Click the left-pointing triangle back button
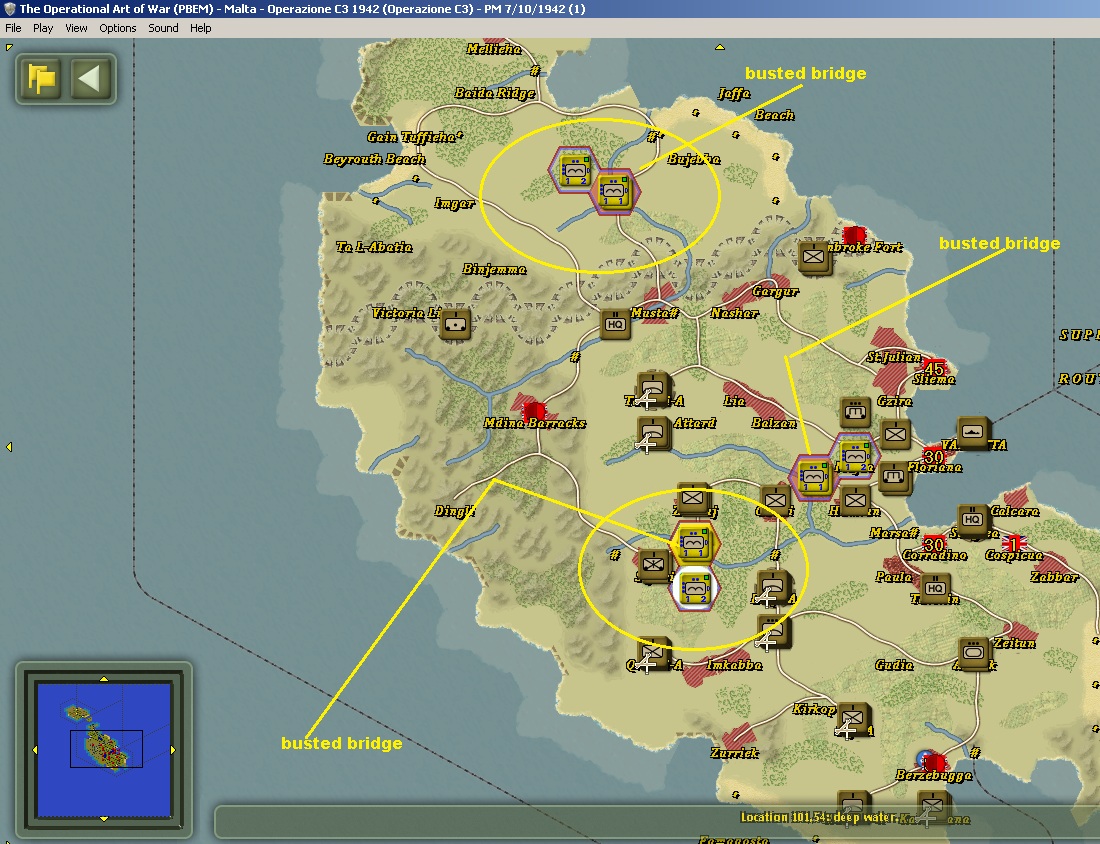The height and width of the screenshot is (844, 1100). click(x=91, y=79)
